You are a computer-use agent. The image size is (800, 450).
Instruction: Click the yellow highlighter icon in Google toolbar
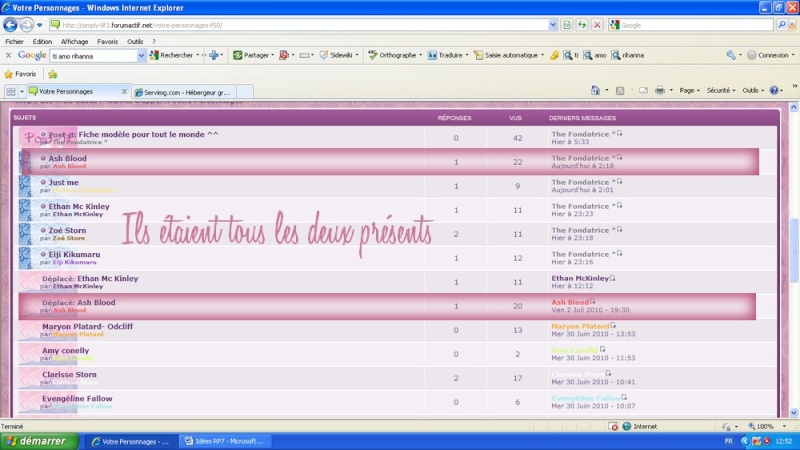point(554,55)
